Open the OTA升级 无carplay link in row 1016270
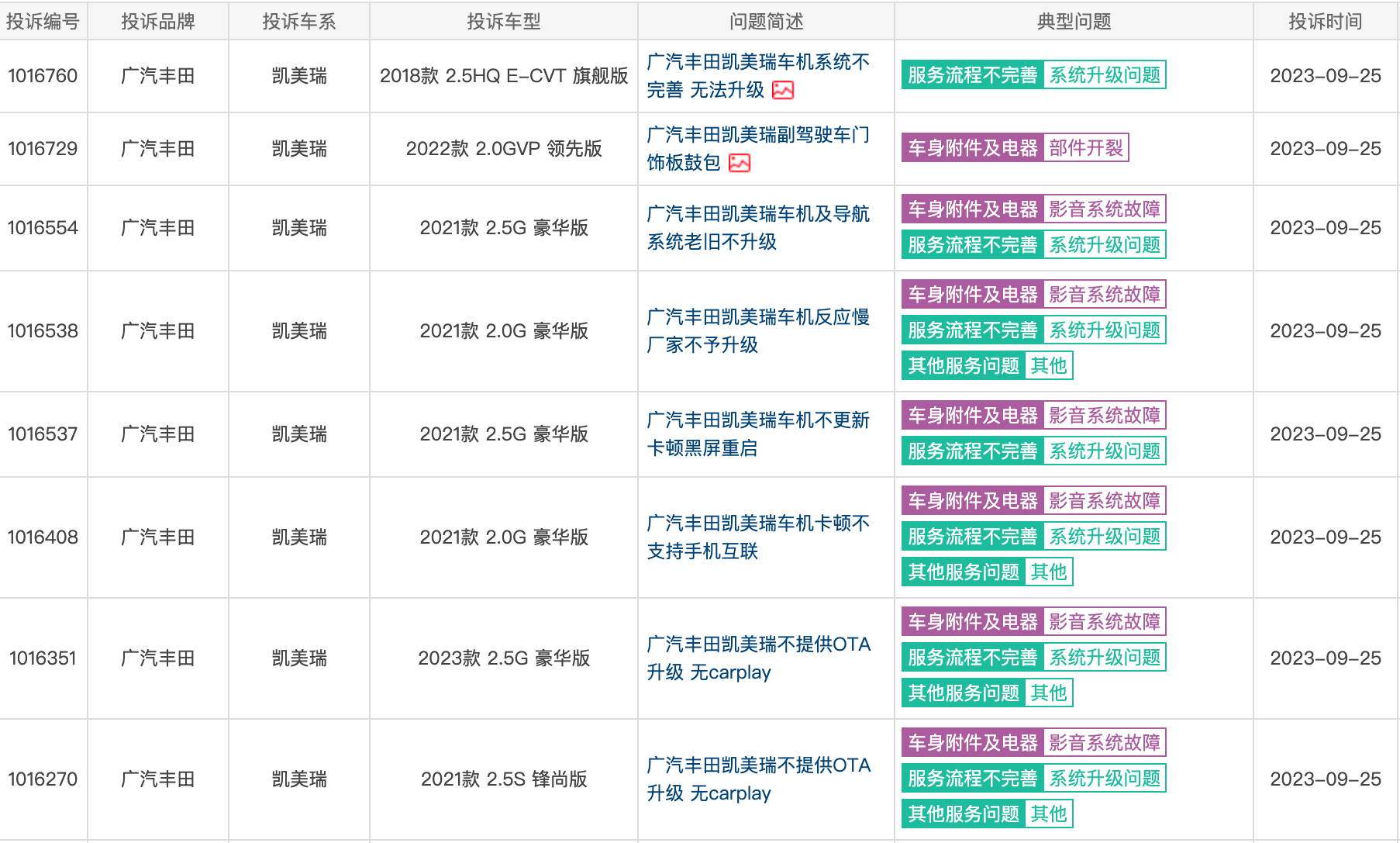Image resolution: width=1400 pixels, height=843 pixels. 759,779
